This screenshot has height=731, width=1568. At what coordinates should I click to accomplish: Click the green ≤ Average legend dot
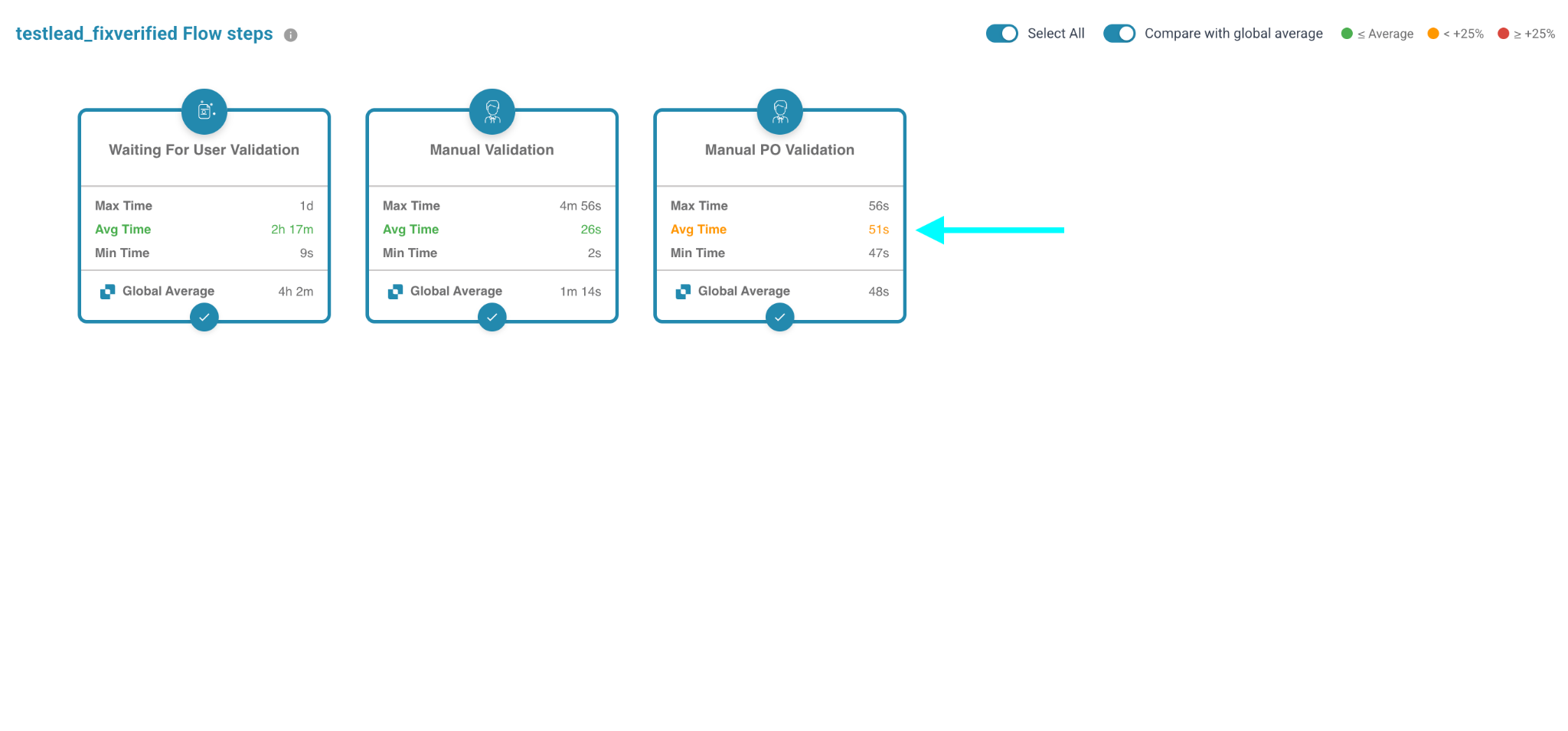[1347, 34]
